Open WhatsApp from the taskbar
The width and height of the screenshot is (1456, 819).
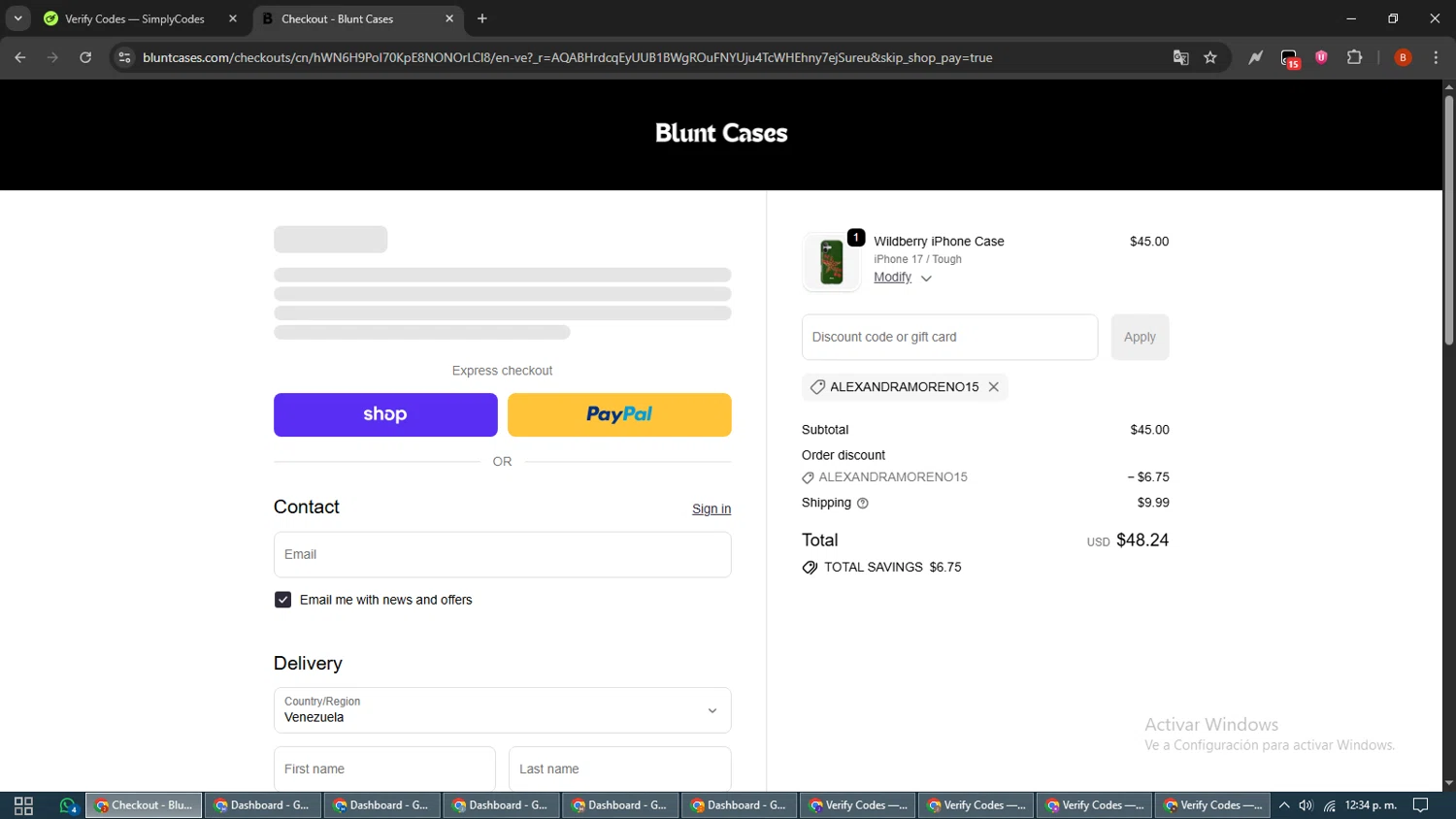(68, 805)
